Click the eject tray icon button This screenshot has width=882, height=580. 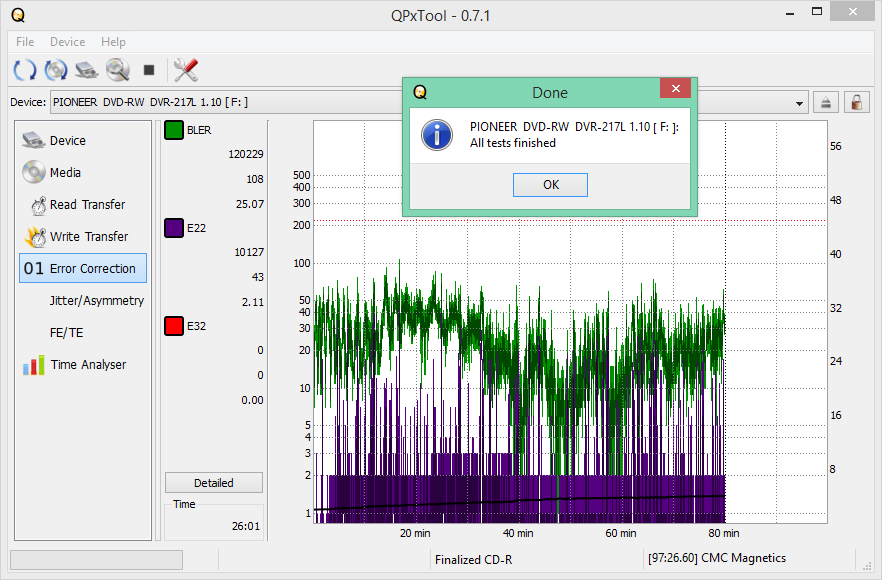826,102
